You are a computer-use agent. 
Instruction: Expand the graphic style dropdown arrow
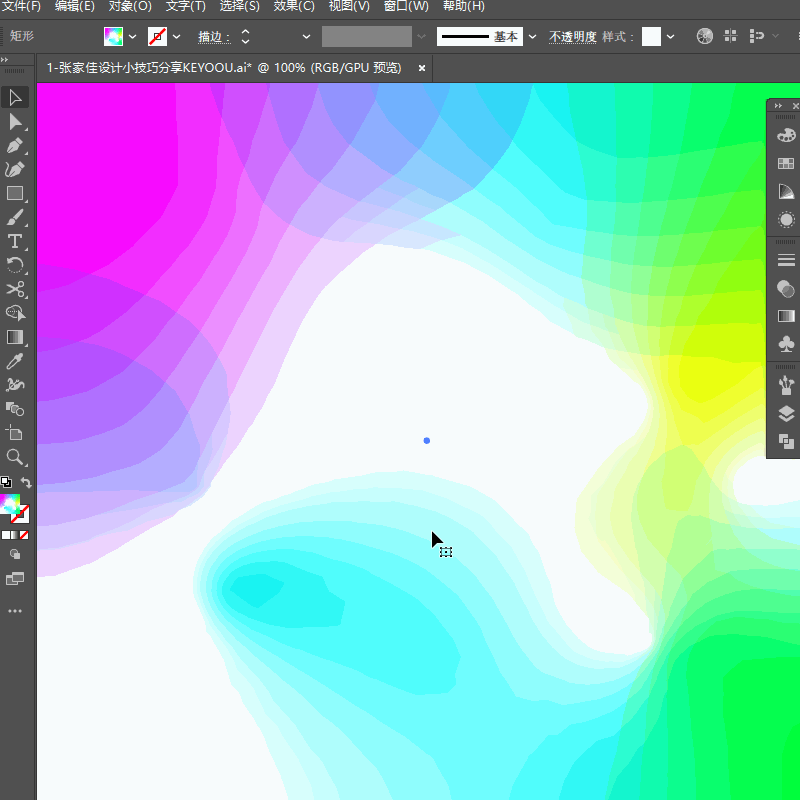pyautogui.click(x=670, y=37)
